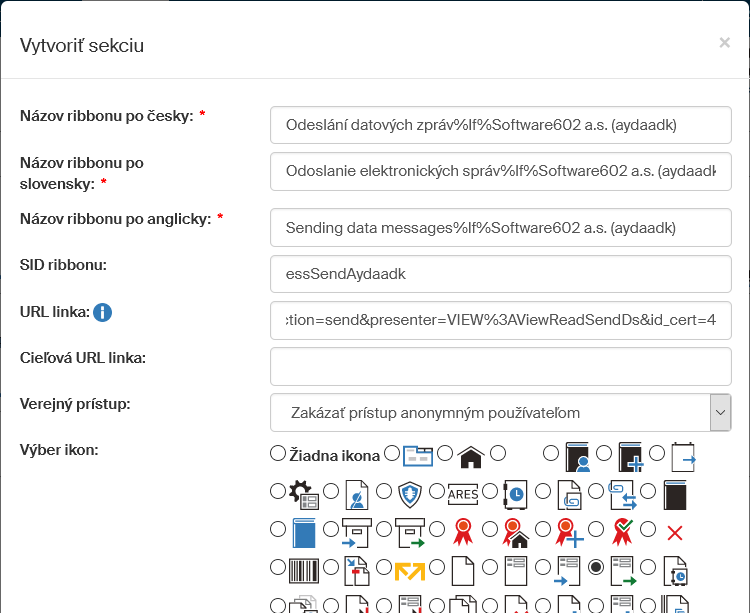Image resolution: width=750 pixels, height=613 pixels.
Task: Click the black house icon
Action: click(x=471, y=456)
